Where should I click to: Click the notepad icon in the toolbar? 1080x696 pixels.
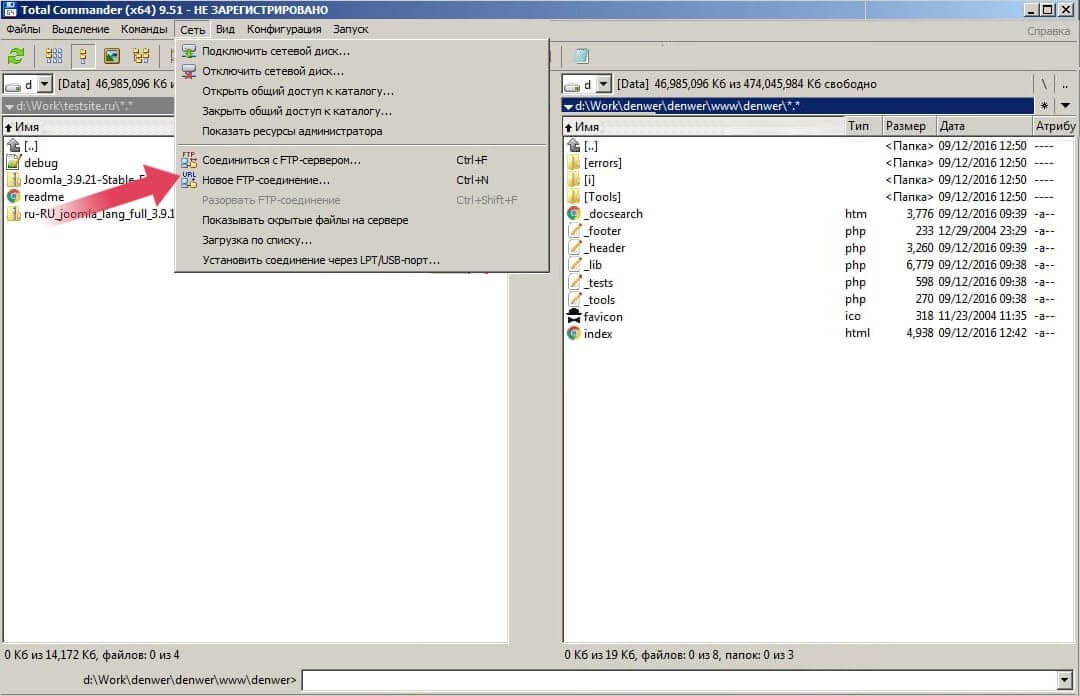click(x=581, y=56)
